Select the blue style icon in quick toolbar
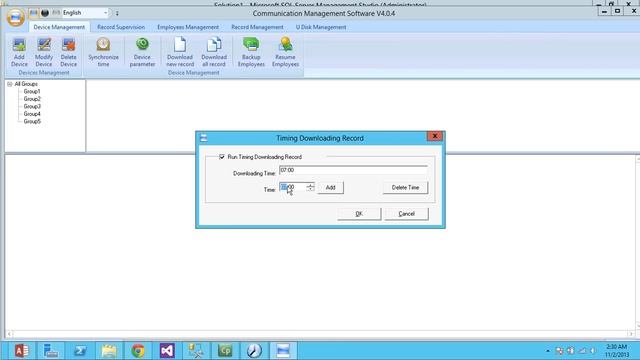 point(33,13)
